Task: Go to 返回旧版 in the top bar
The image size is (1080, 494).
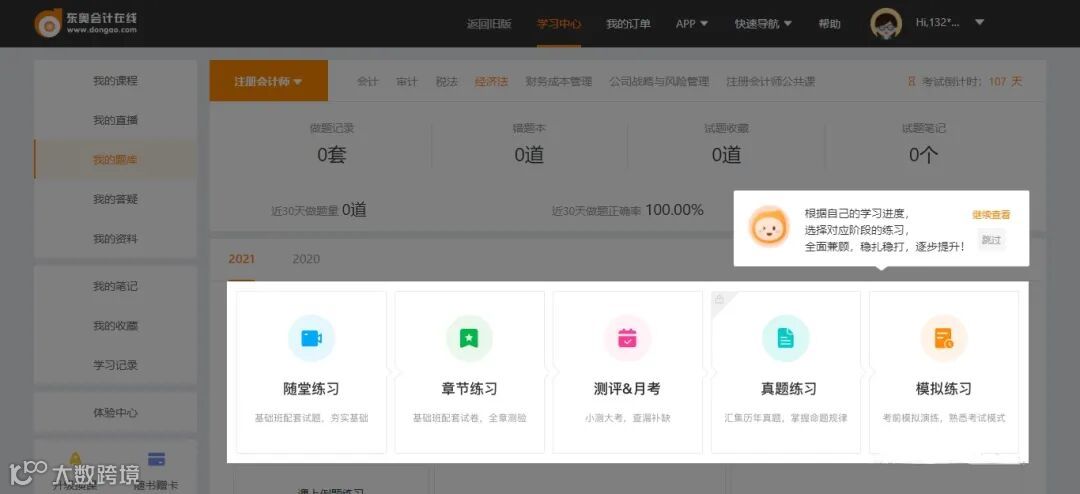Action: coord(489,23)
